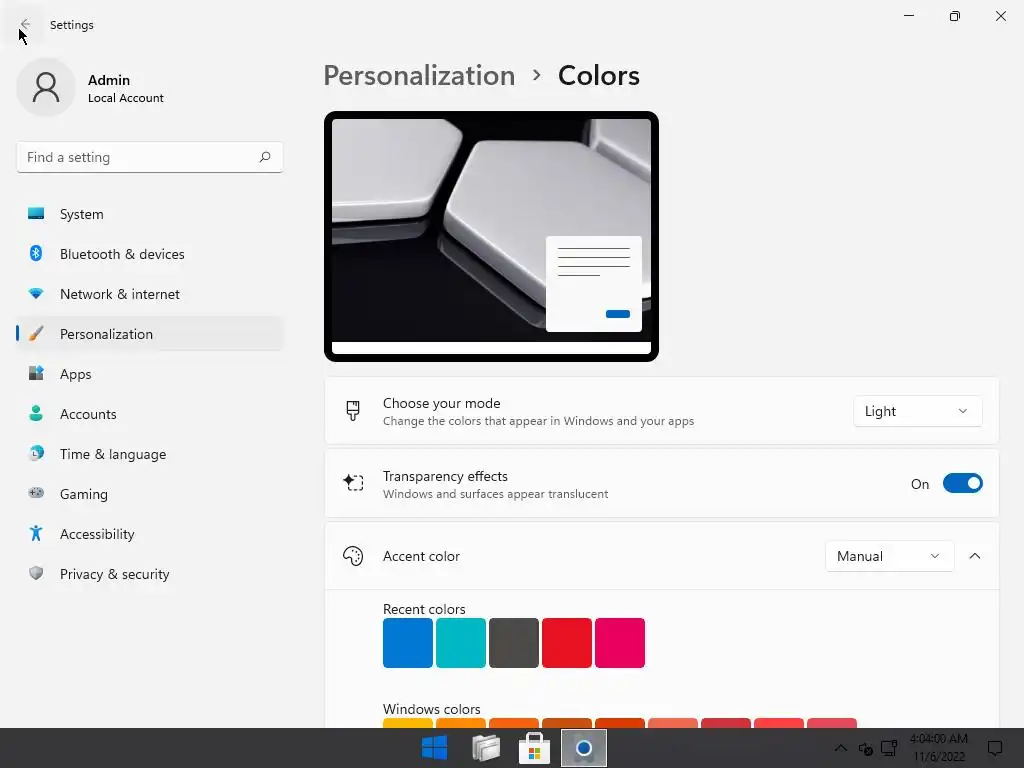1024x768 pixels.
Task: Click the Accessibility figure icon
Action: [36, 534]
